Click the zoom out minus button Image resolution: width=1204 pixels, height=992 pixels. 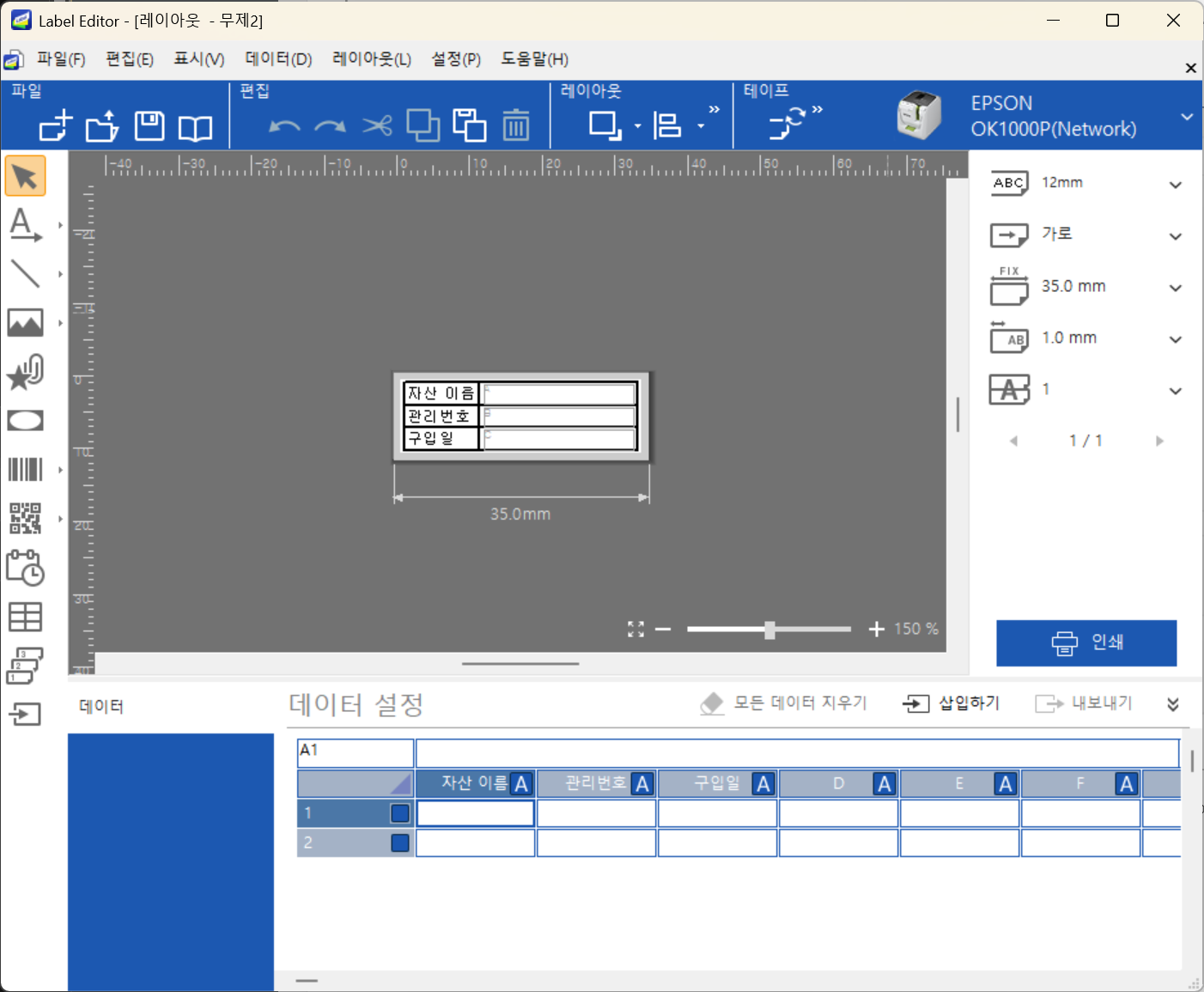pos(663,630)
